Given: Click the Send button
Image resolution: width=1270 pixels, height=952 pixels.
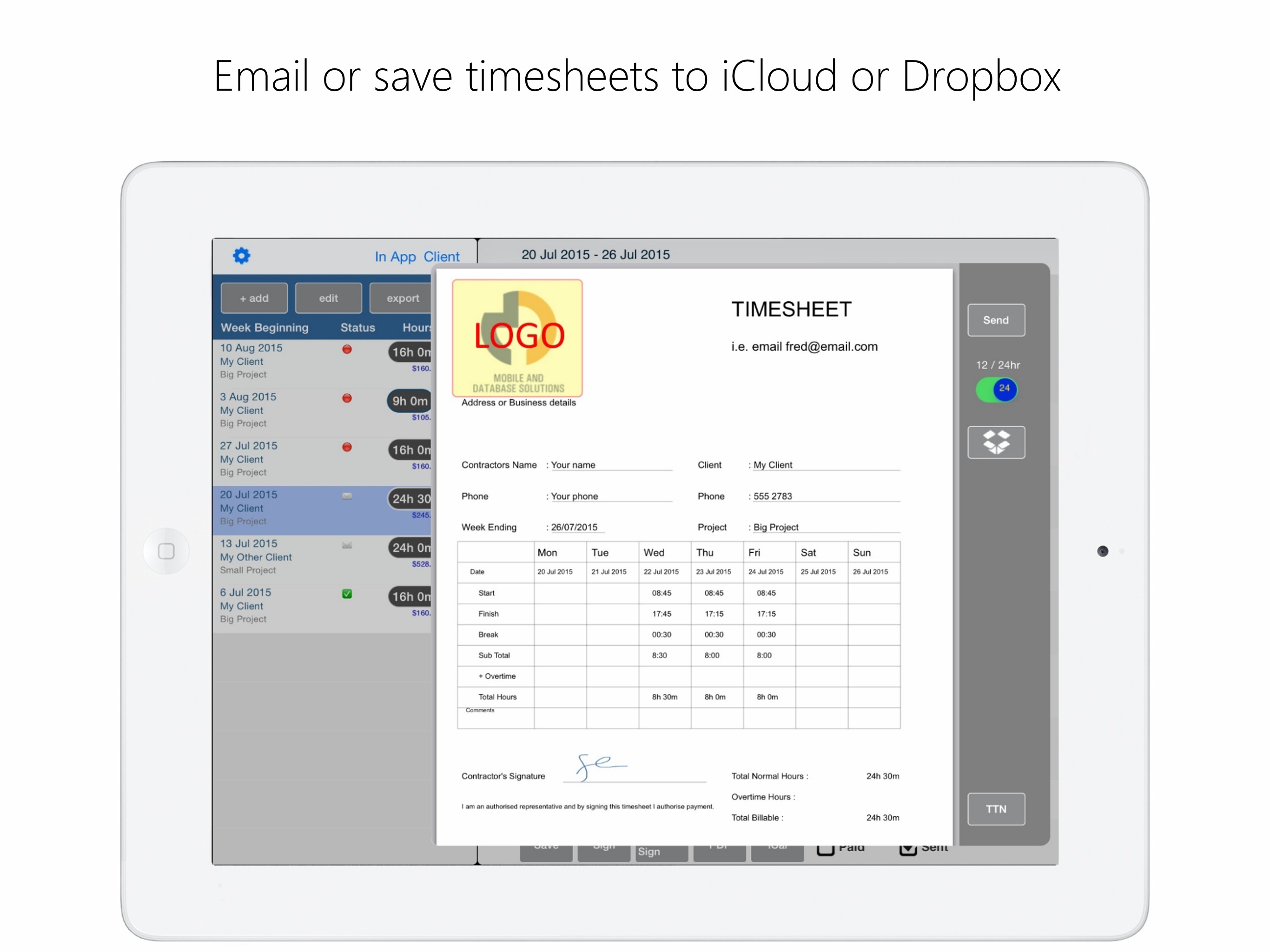Looking at the screenshot, I should click(x=996, y=320).
